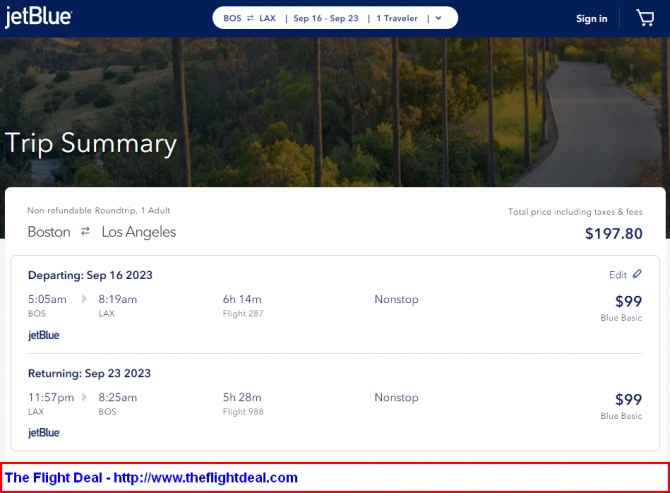Click the swap arrows between Boston and Los Angeles
The height and width of the screenshot is (493, 670).
pos(85,231)
